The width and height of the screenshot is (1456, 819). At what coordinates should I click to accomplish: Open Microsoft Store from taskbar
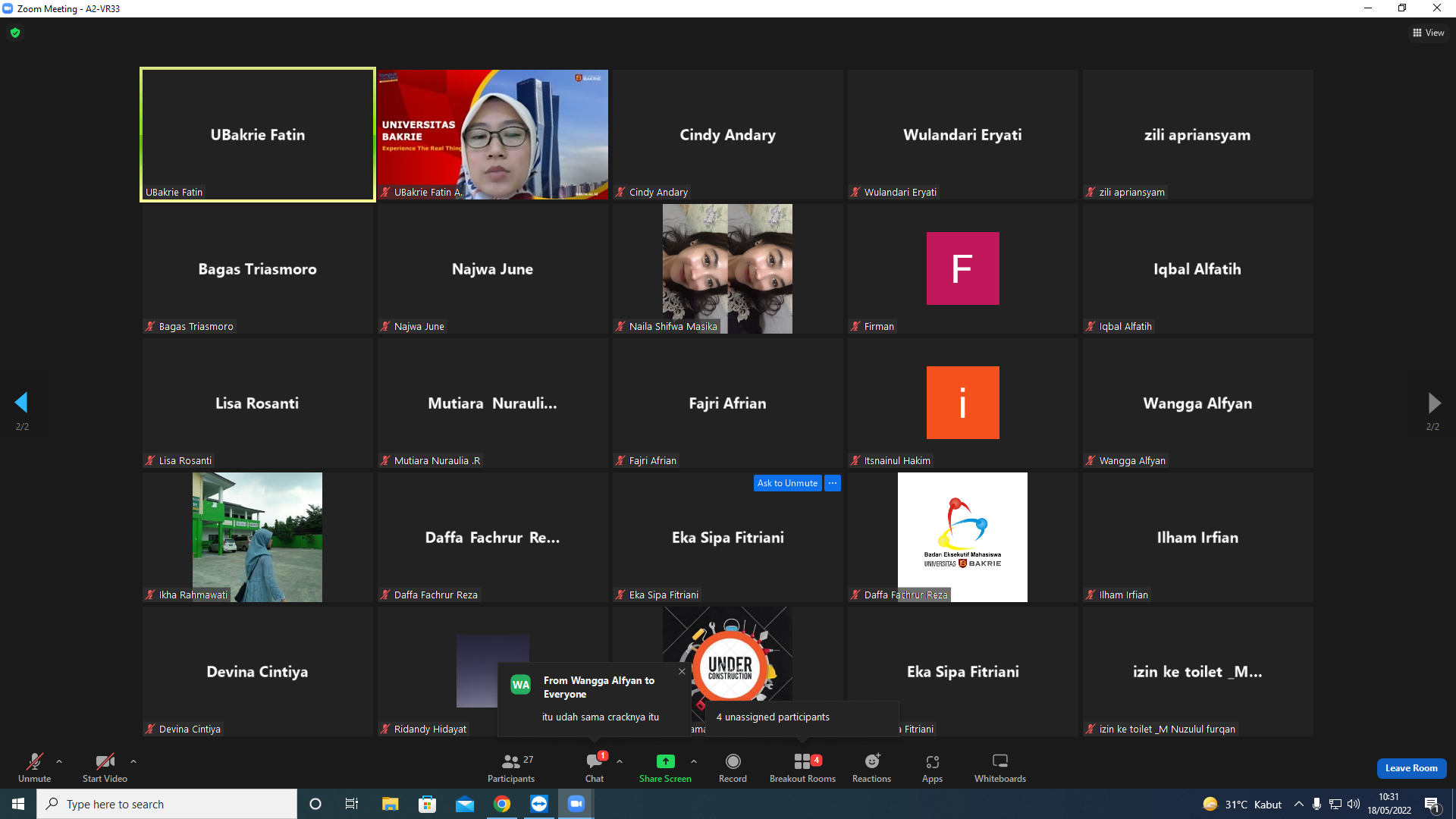428,804
